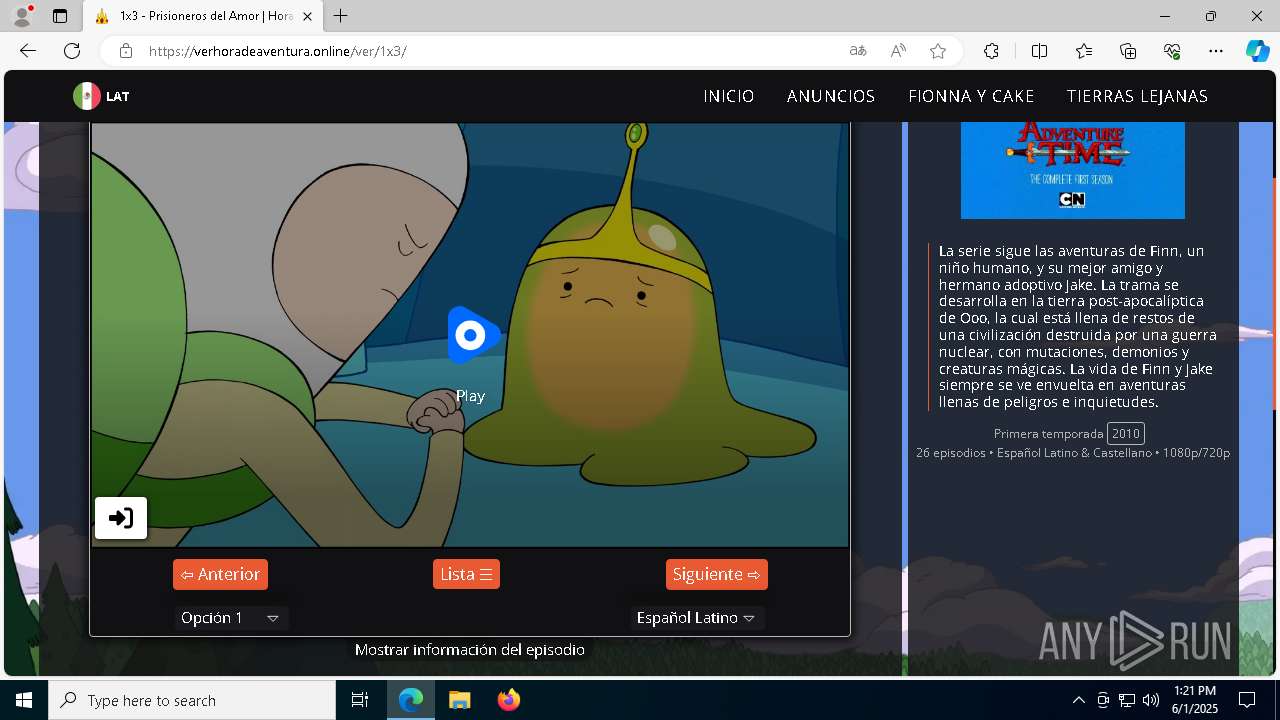Open network status tray icon

click(x=1127, y=700)
